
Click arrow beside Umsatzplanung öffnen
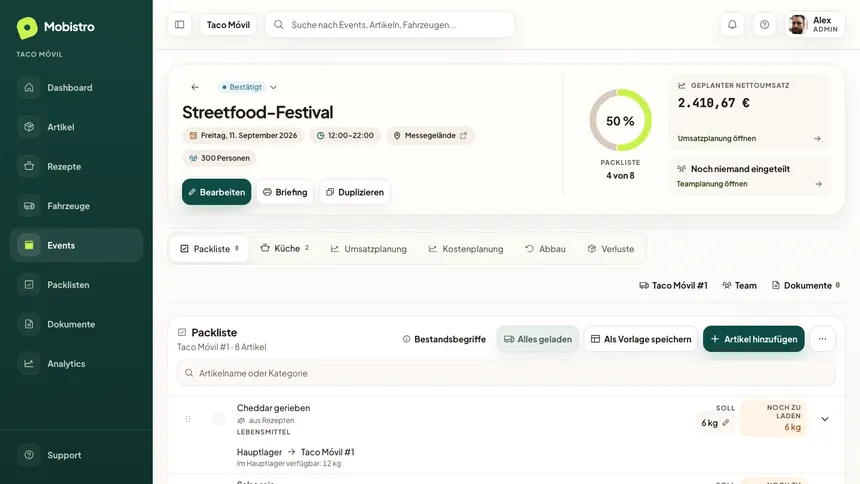[x=817, y=139]
